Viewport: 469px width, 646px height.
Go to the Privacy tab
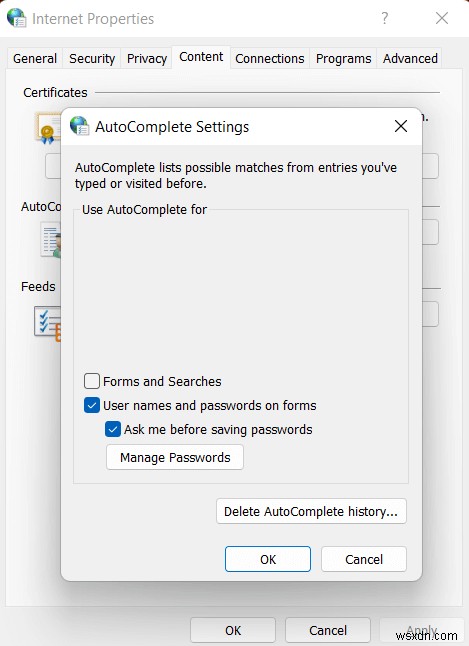click(x=147, y=59)
